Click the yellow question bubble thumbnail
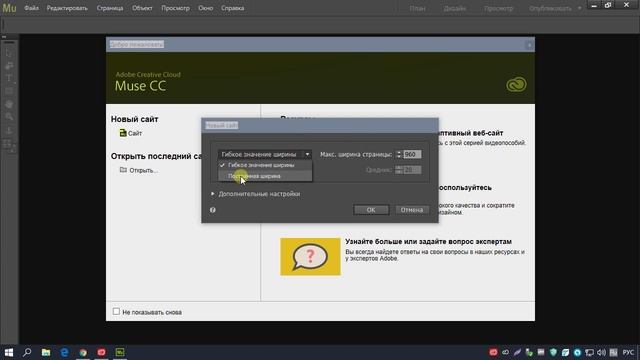This screenshot has width=640, height=360. 310,257
